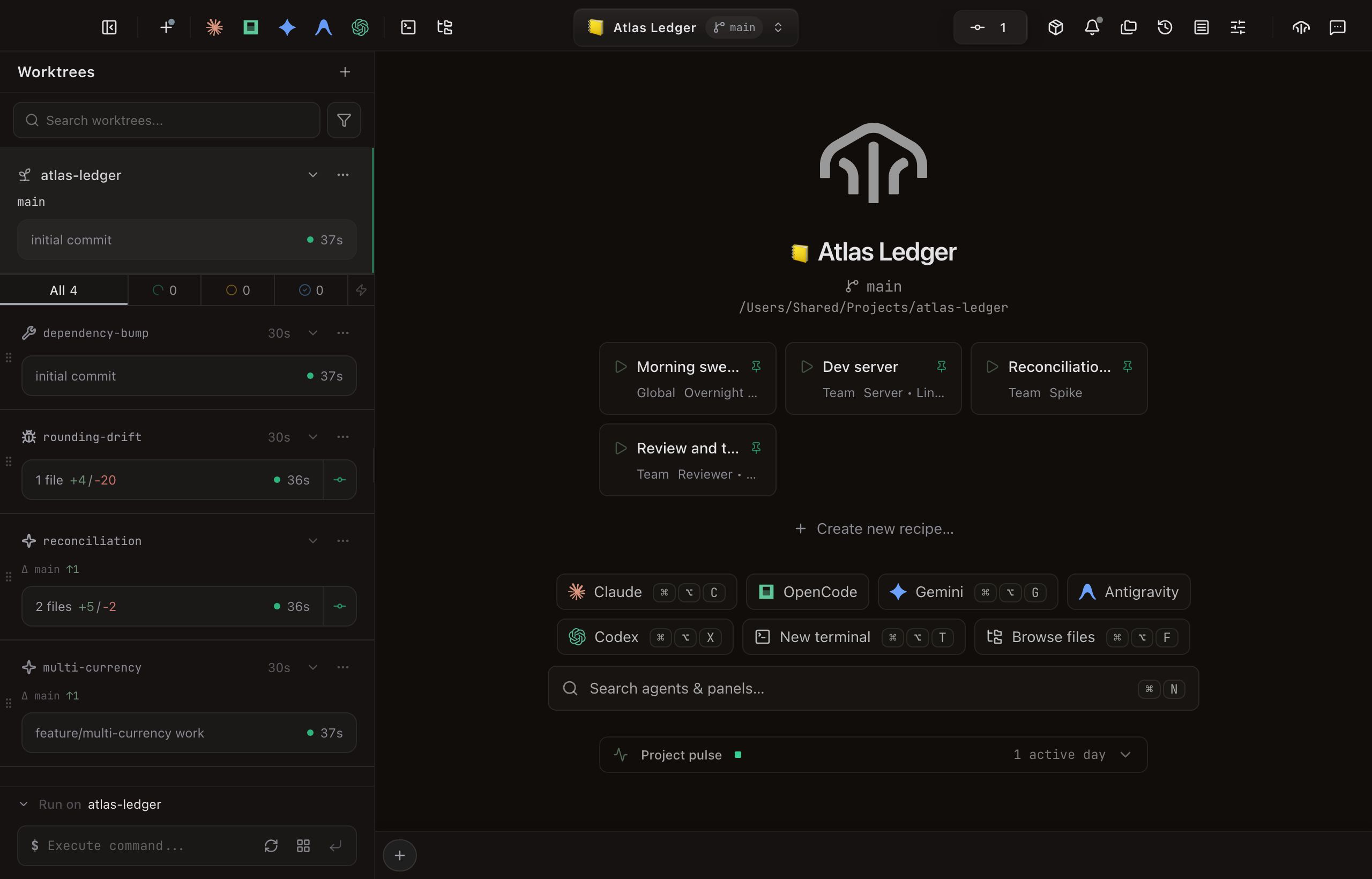Collapse the Run on atlas-ledger section
The height and width of the screenshot is (879, 1372).
[x=24, y=803]
